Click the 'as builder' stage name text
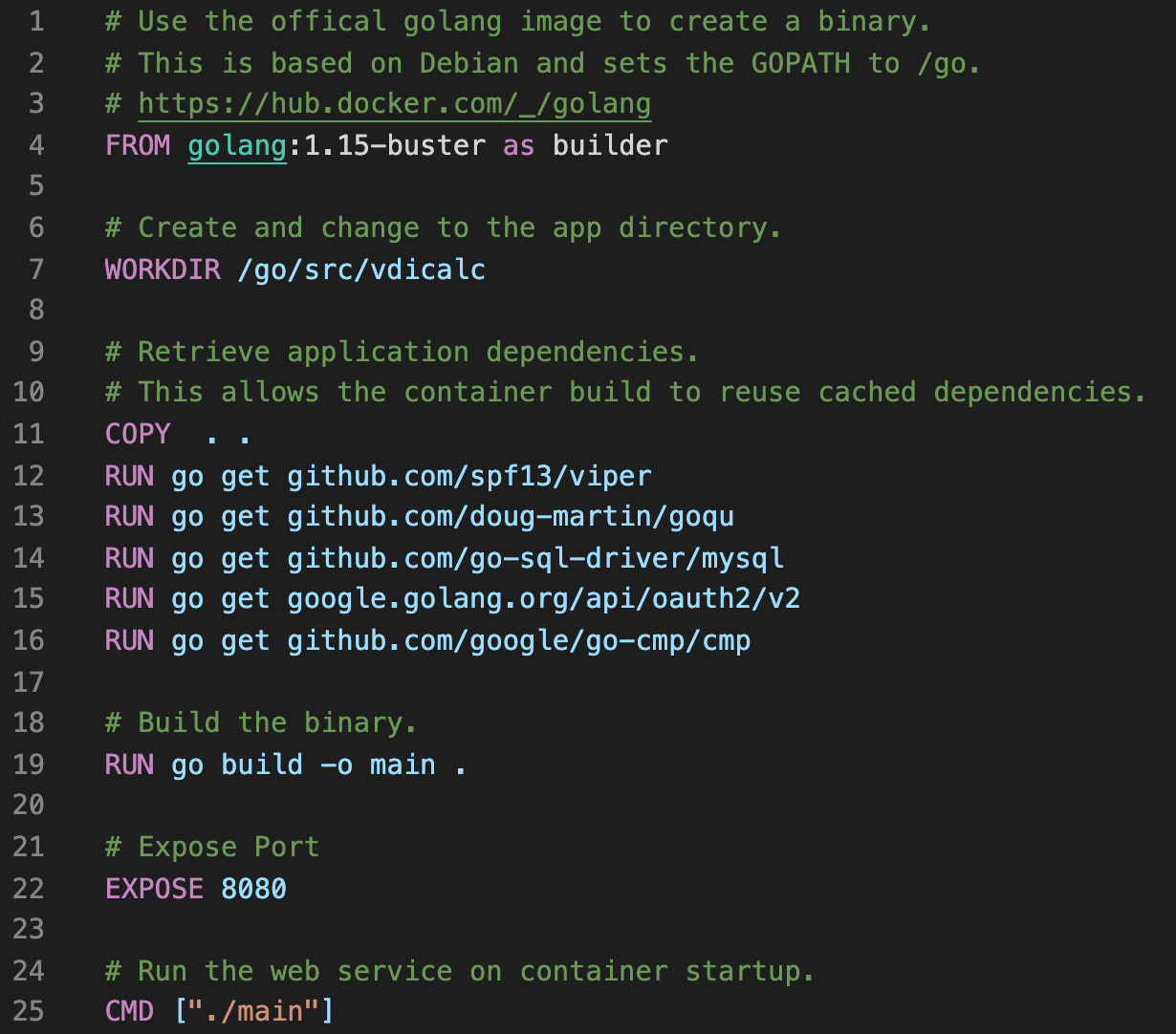This screenshot has width=1176, height=1034. 585,145
